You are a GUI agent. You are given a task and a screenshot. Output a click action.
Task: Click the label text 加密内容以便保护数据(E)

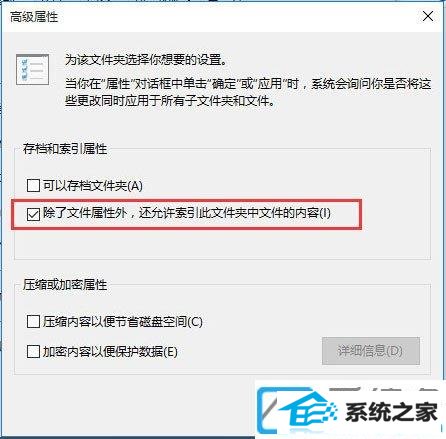pos(110,351)
